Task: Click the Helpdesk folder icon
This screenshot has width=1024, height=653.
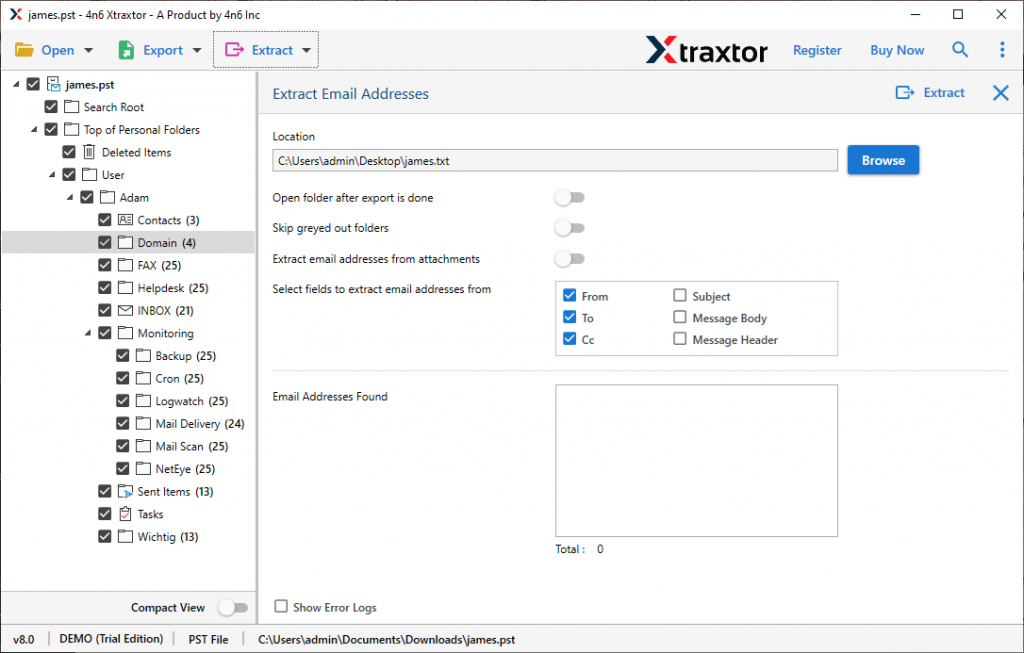Action: click(x=125, y=287)
